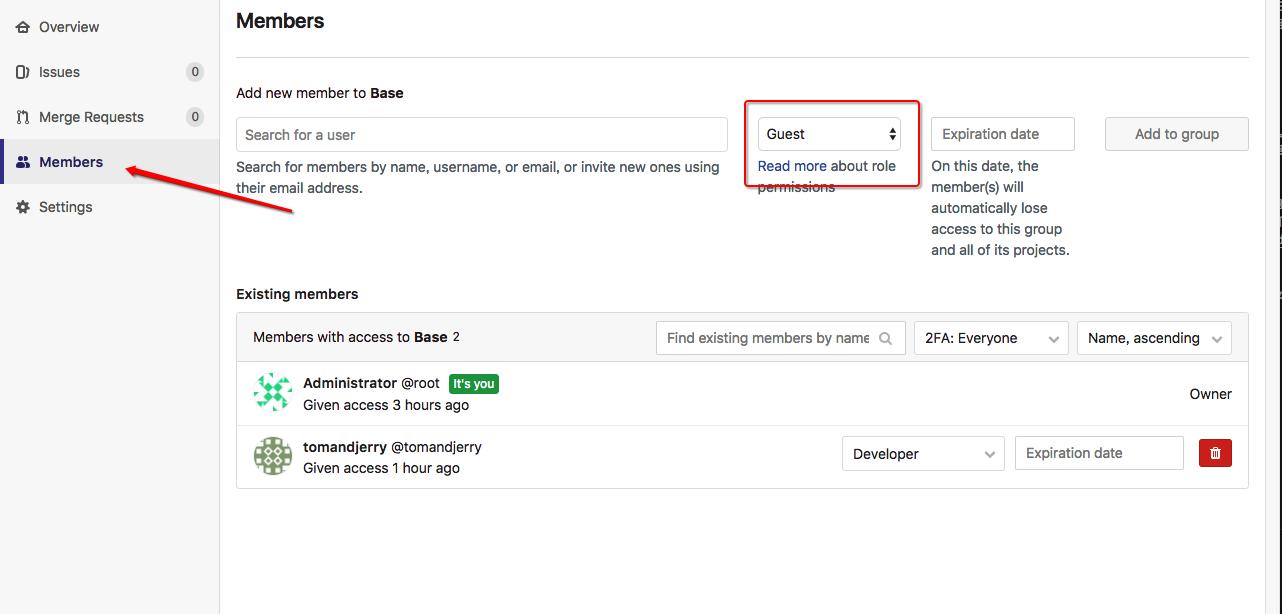Image resolution: width=1282 pixels, height=614 pixels.
Task: Change tomandjerry's Developer role dropdown
Action: coord(923,453)
